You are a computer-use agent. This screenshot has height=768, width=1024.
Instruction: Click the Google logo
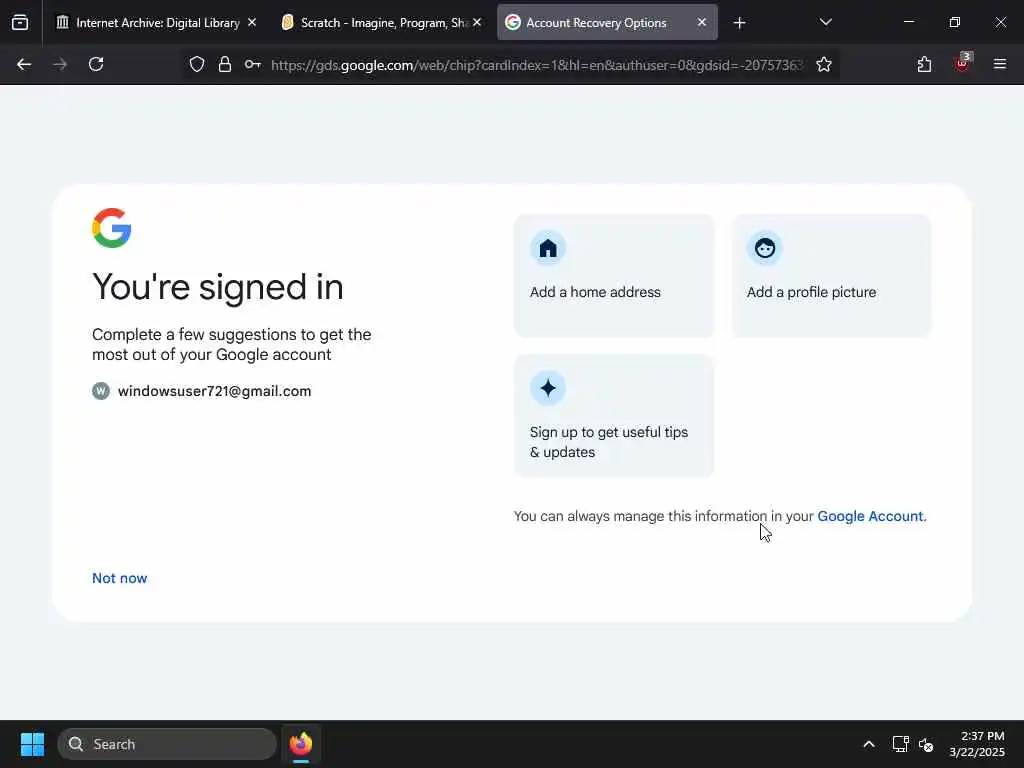(x=112, y=228)
